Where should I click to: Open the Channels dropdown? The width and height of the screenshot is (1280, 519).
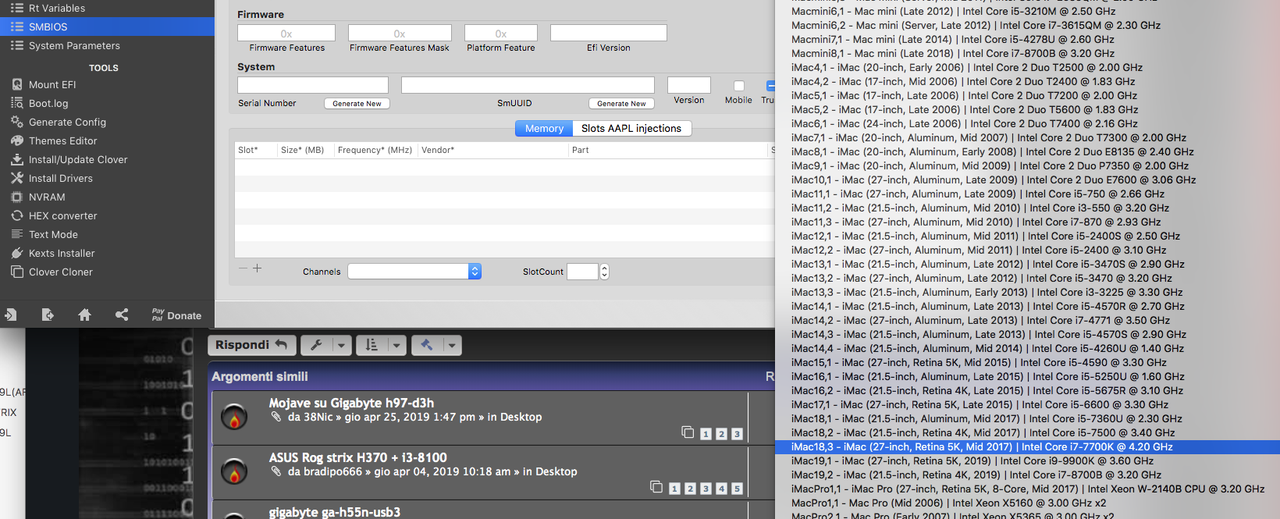click(x=414, y=271)
